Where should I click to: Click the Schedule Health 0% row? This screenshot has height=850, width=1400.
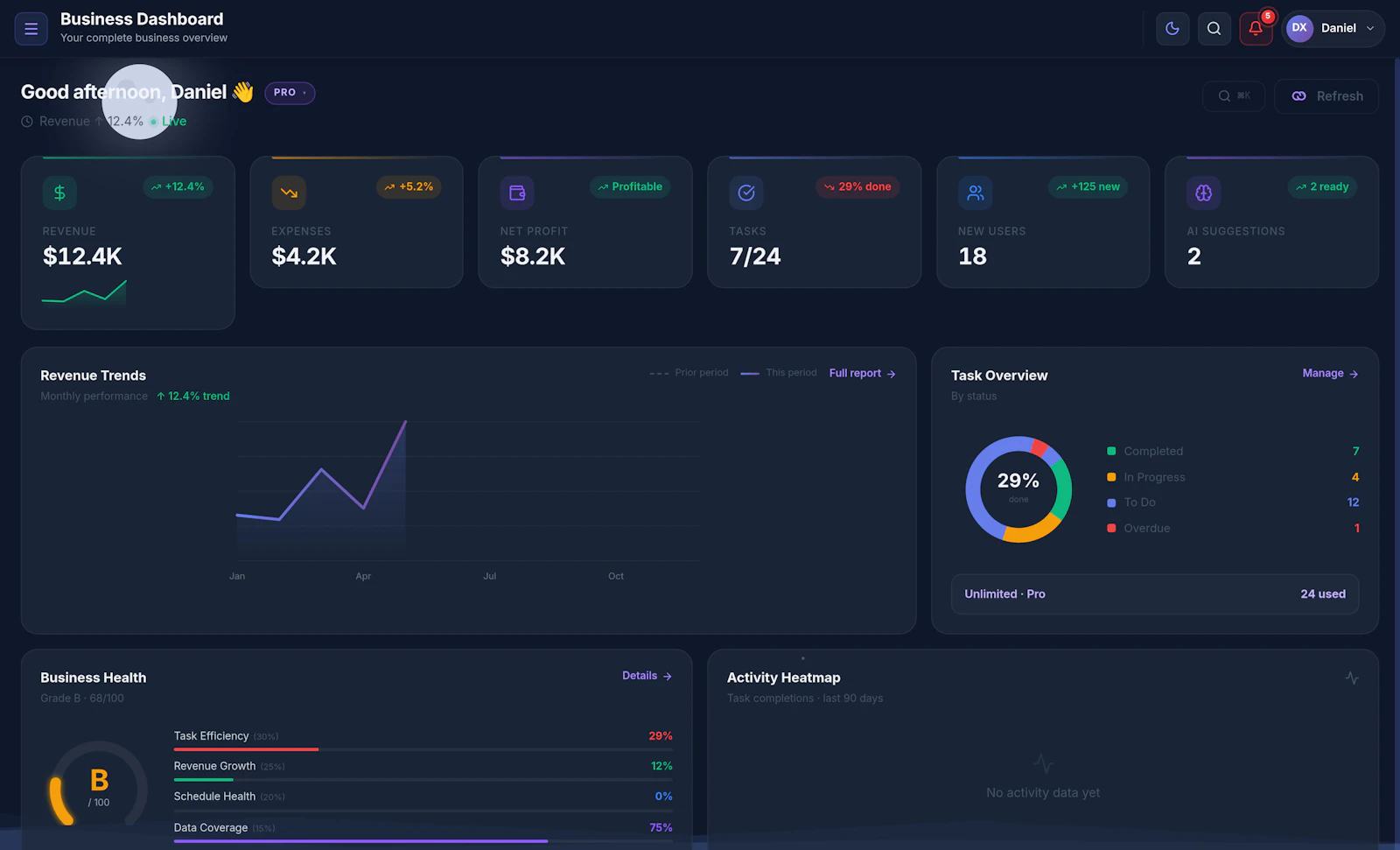pos(423,801)
